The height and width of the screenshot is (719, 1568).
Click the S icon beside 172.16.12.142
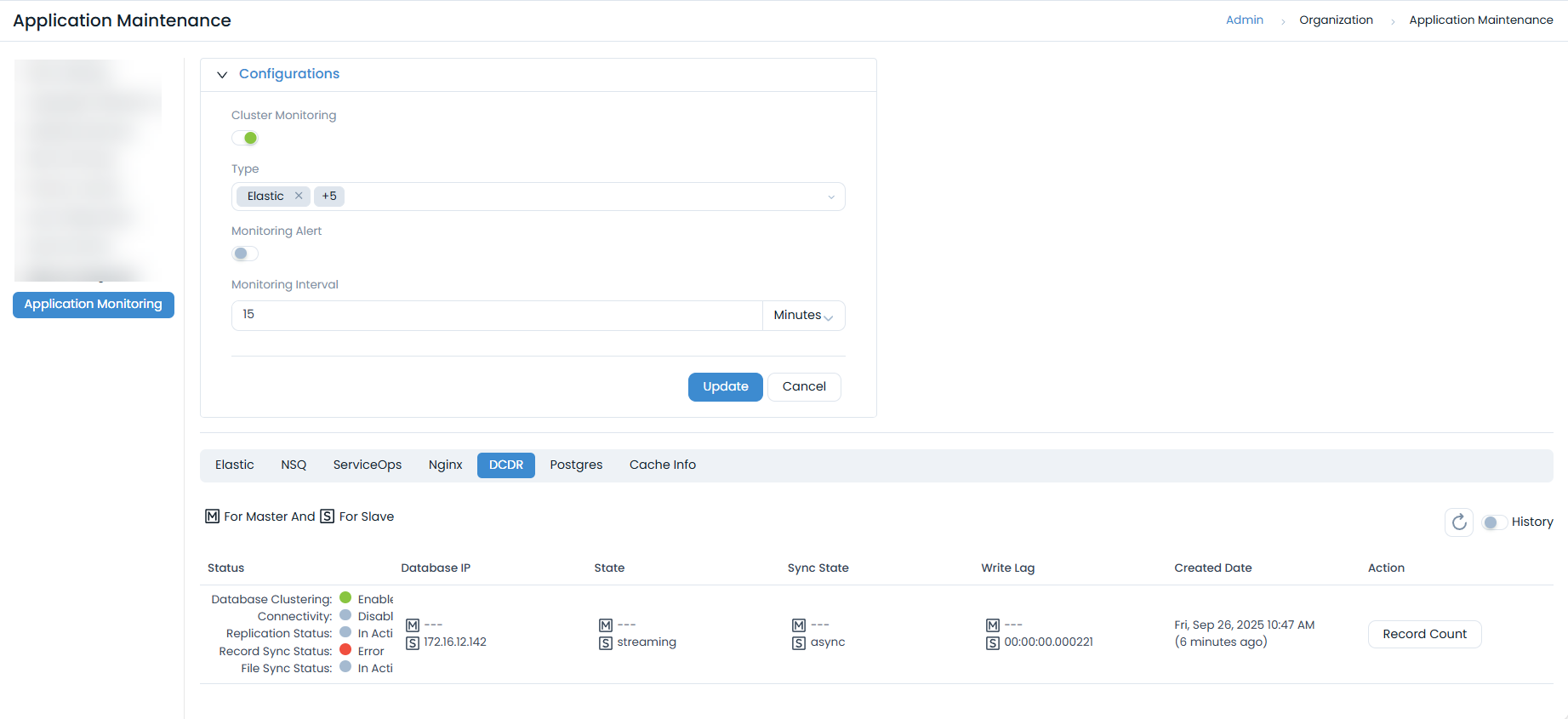coord(413,642)
